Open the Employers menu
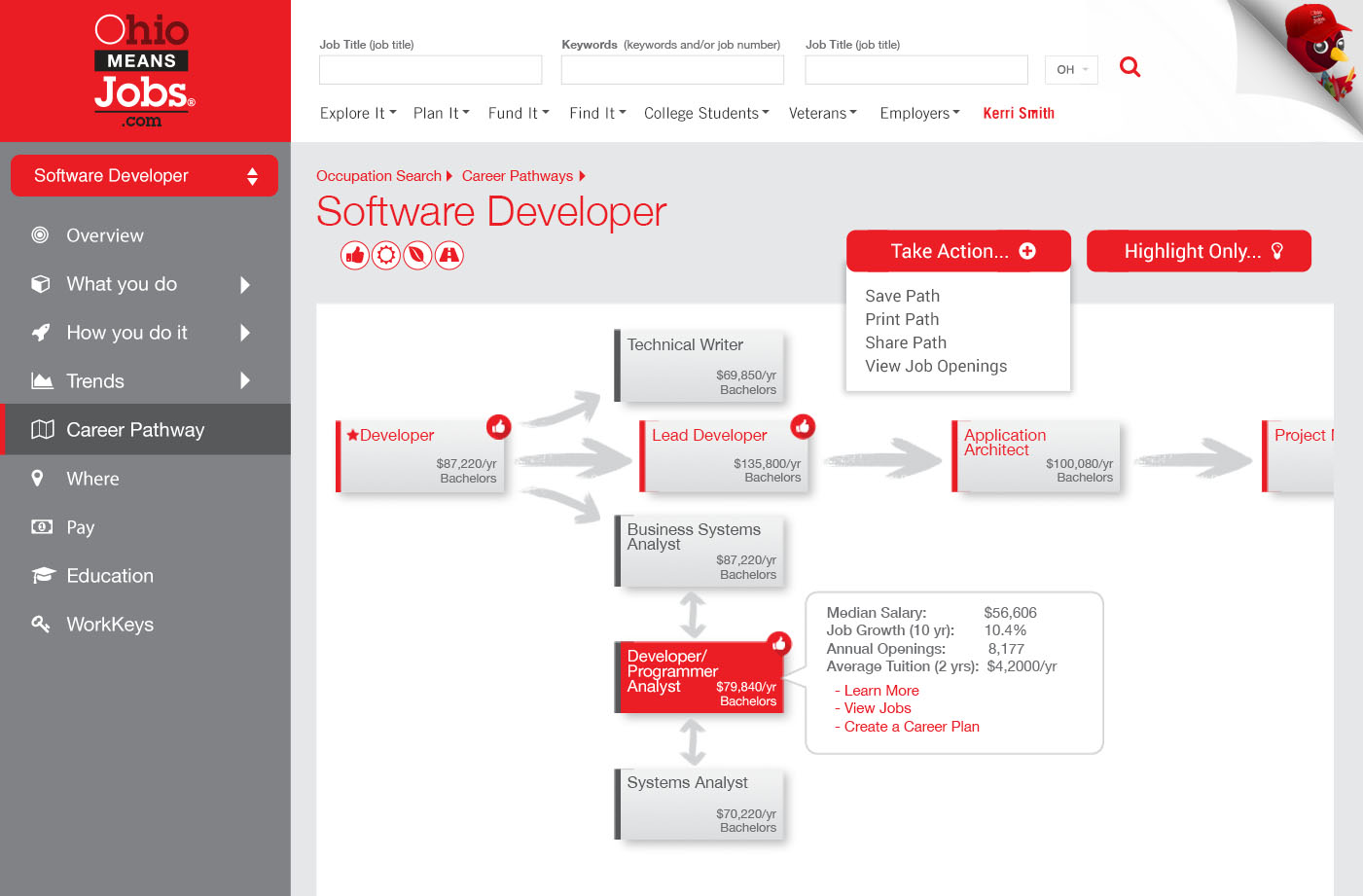The height and width of the screenshot is (896, 1363). [x=919, y=113]
